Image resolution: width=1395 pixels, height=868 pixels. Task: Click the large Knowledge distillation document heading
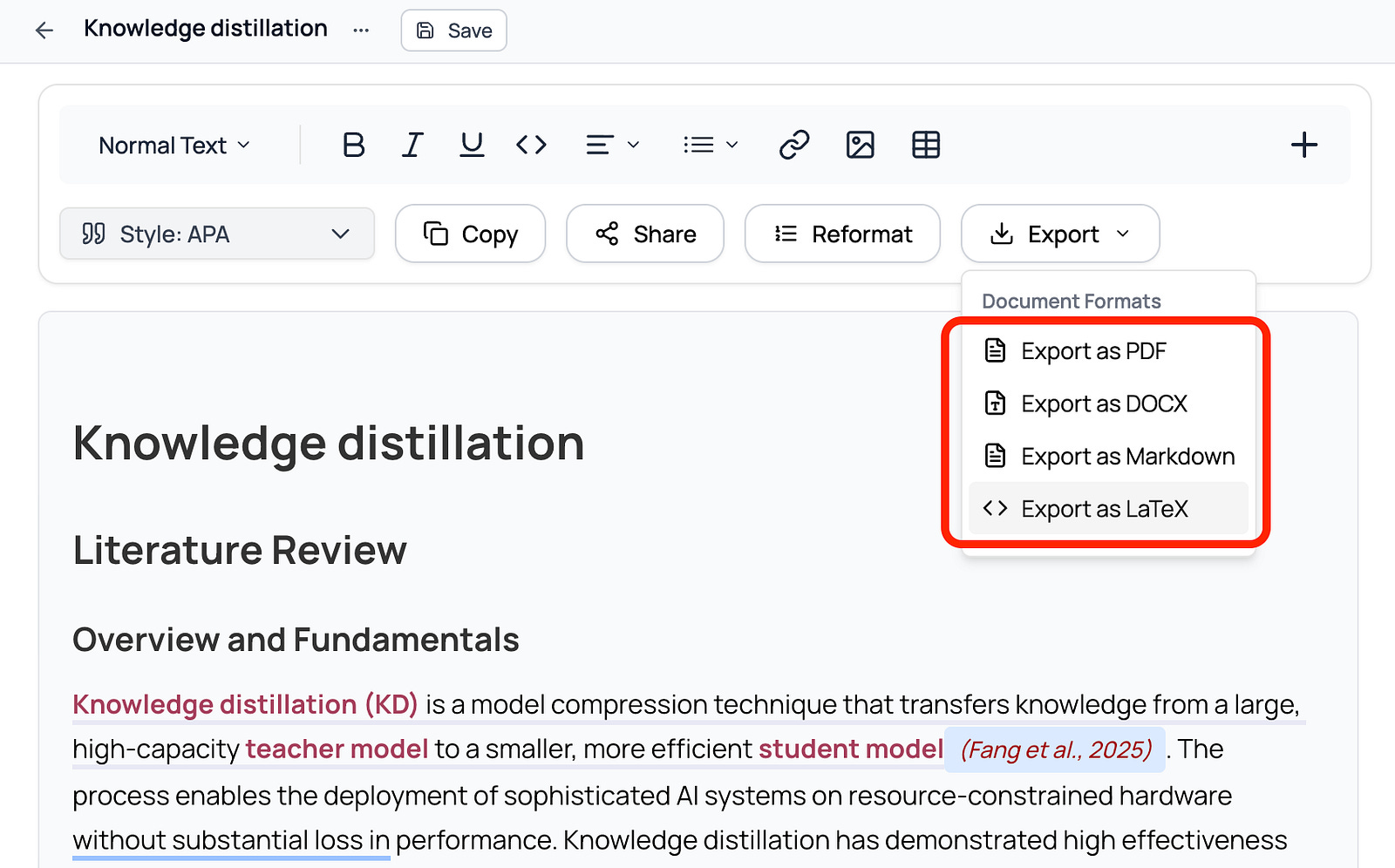[329, 444]
